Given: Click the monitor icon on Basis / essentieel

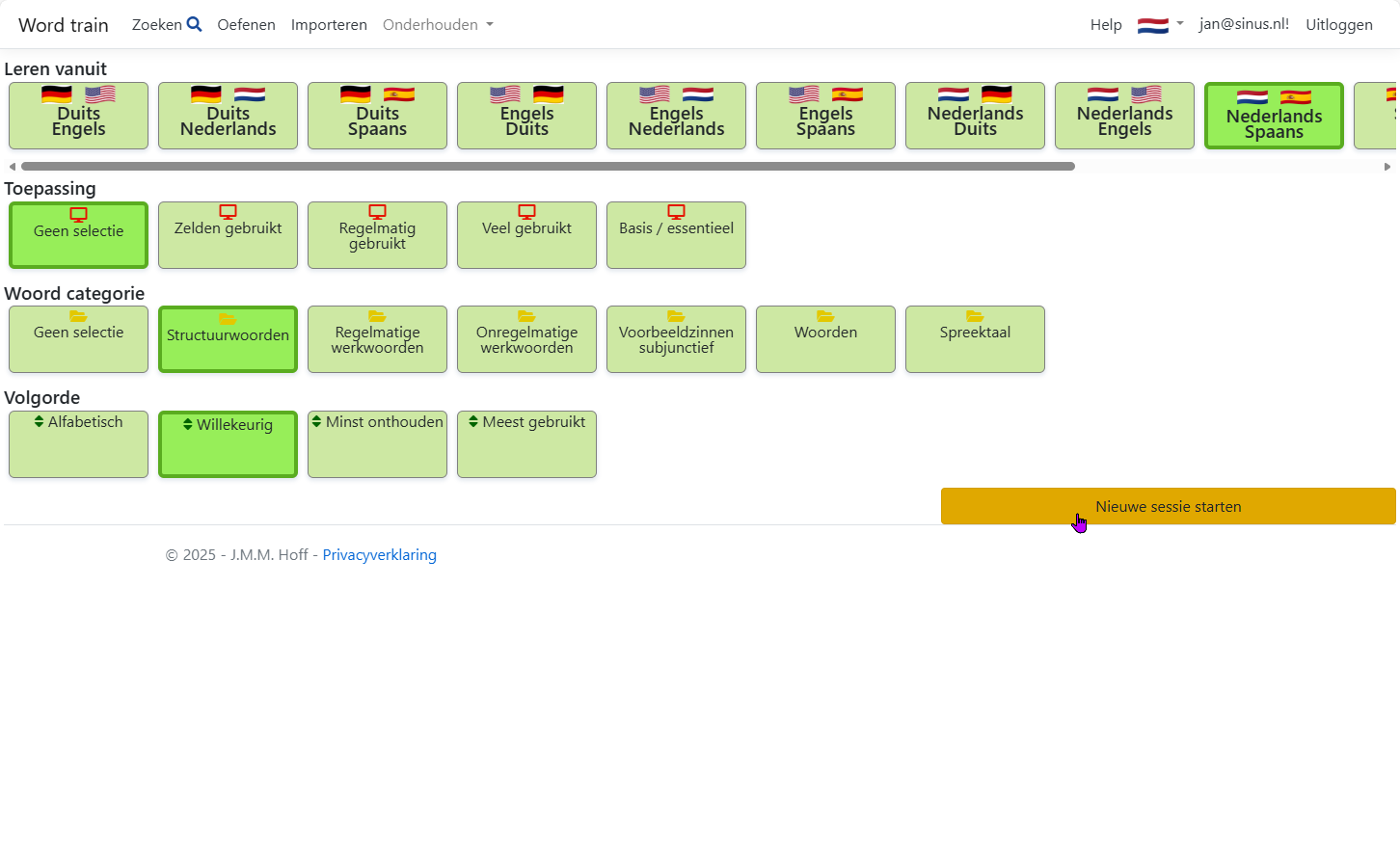Looking at the screenshot, I should [x=676, y=211].
